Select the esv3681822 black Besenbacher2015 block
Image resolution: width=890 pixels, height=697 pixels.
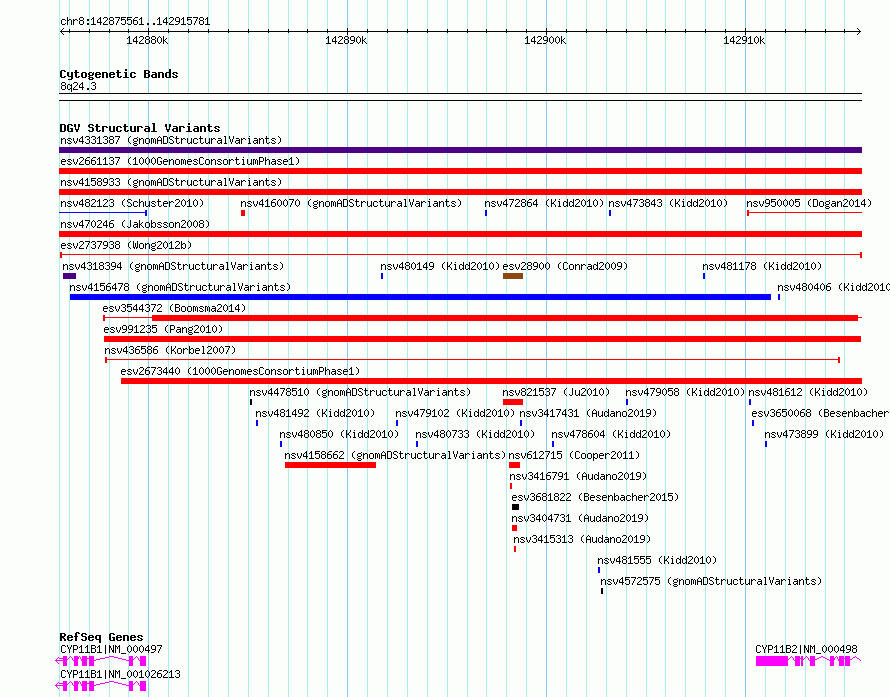[x=515, y=507]
